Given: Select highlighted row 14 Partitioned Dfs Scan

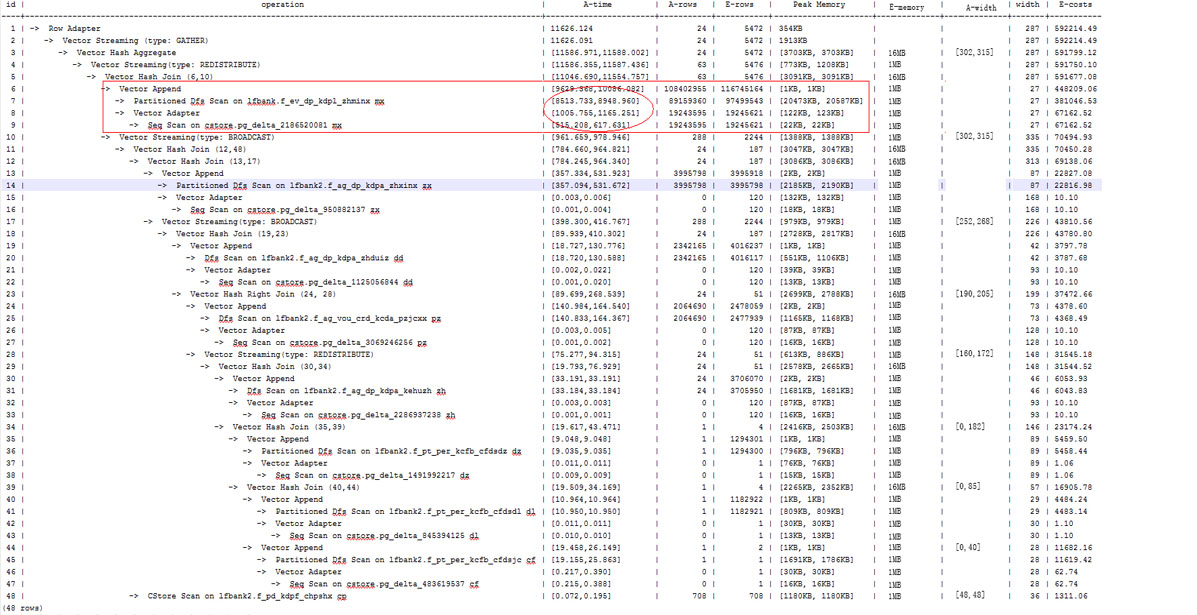Looking at the screenshot, I should (x=303, y=185).
